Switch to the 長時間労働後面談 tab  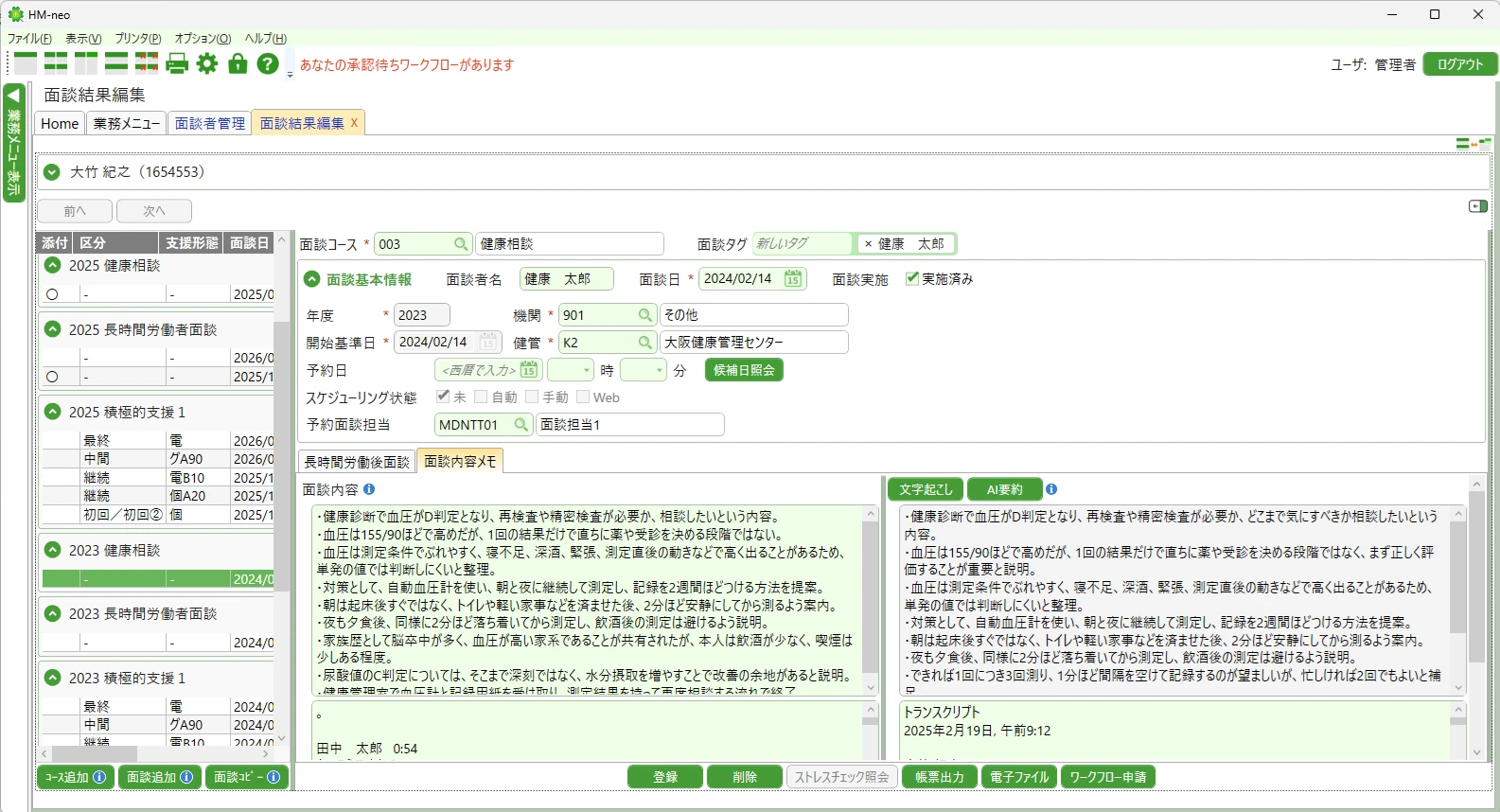coord(357,461)
